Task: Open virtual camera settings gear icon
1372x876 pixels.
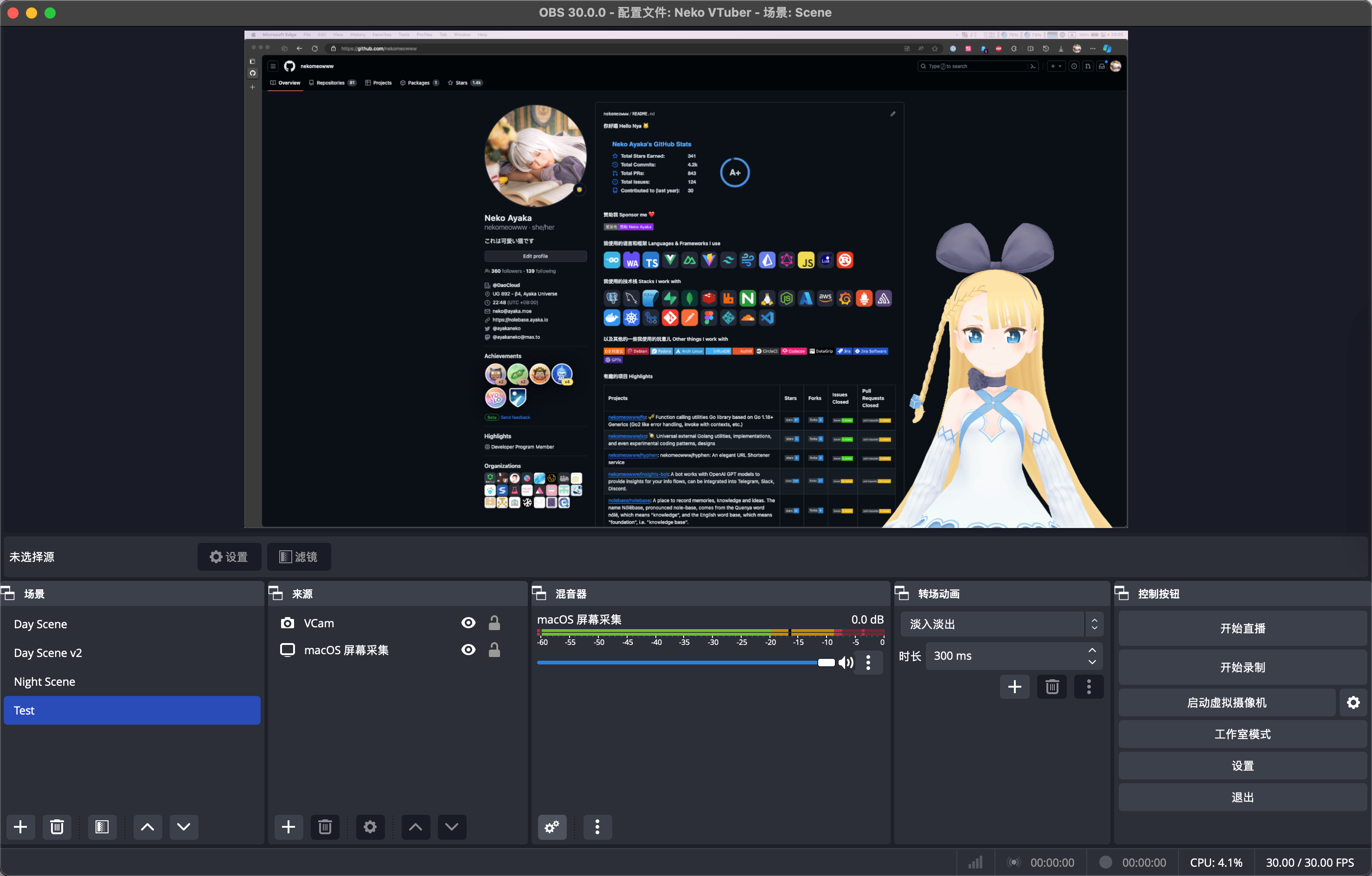Action: click(1353, 703)
